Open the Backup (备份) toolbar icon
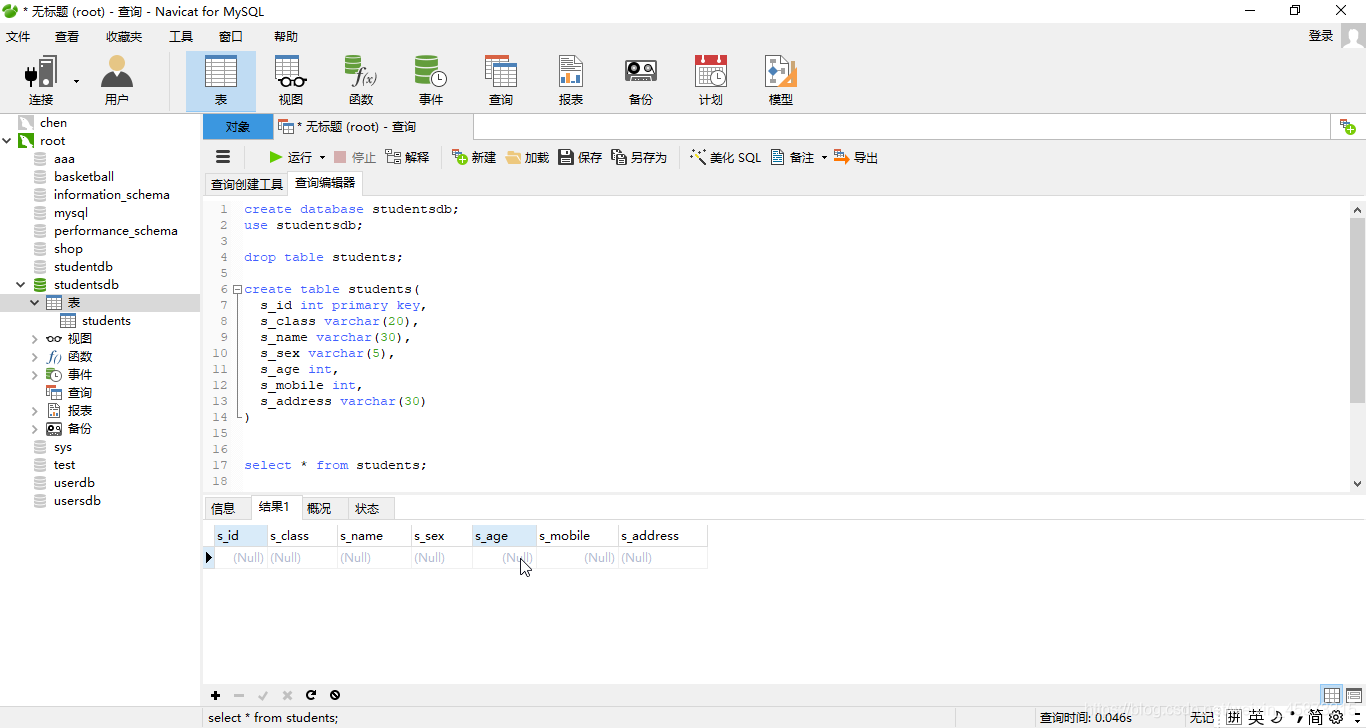Screen dimensions: 1366x728 pos(641,81)
